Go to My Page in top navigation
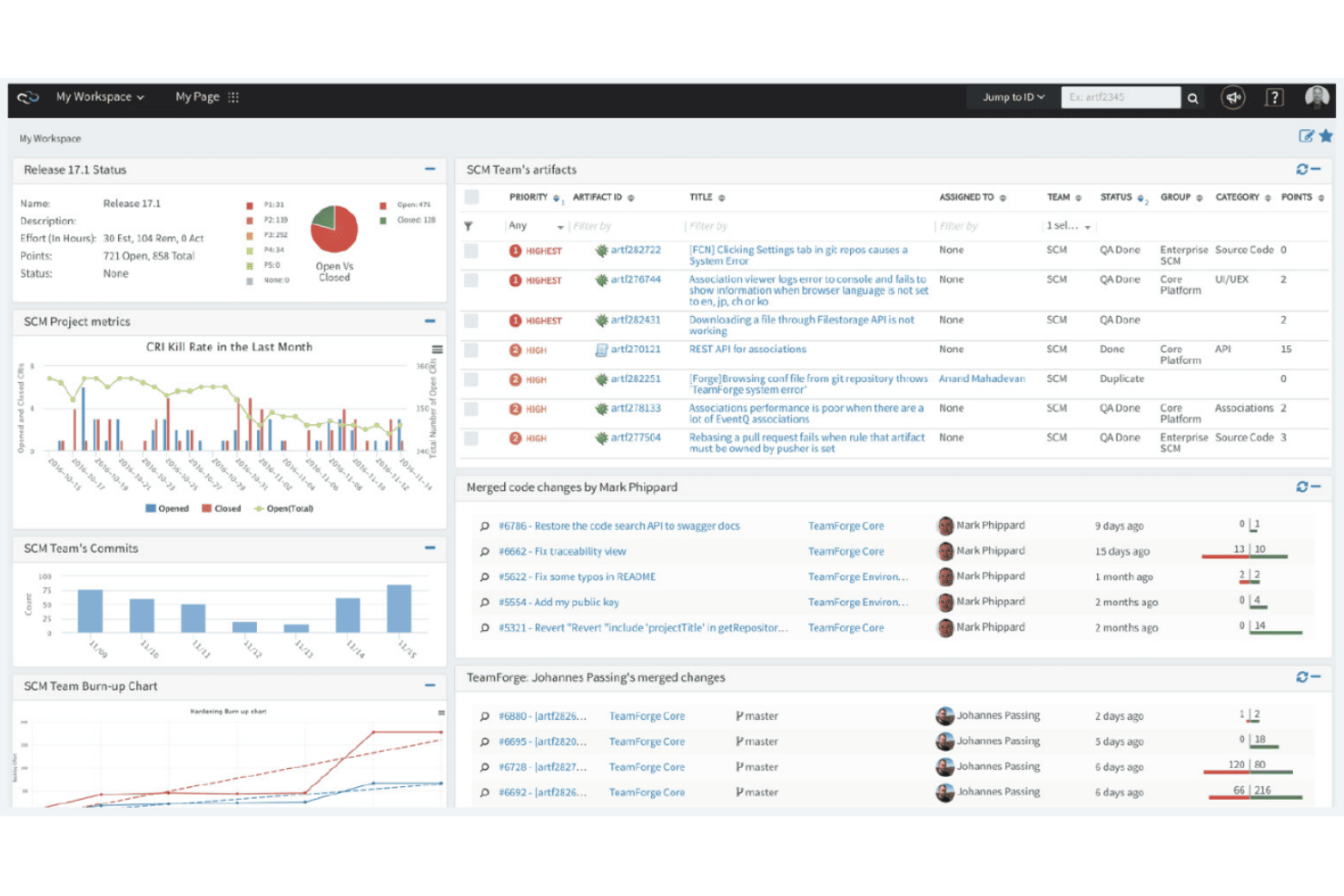1344x896 pixels. [x=197, y=97]
